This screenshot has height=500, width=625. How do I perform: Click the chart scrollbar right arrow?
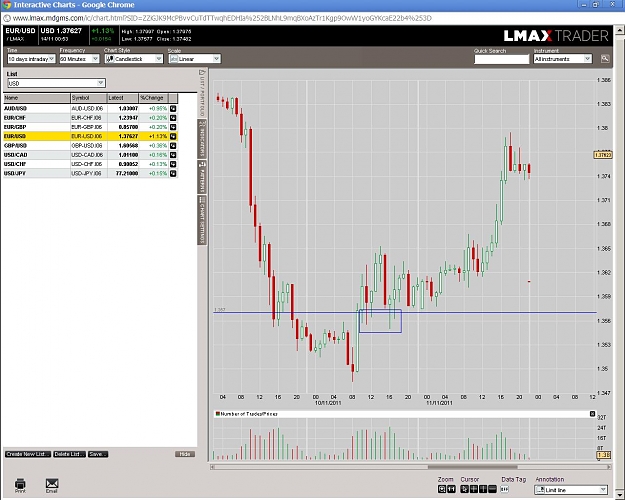tap(609, 467)
